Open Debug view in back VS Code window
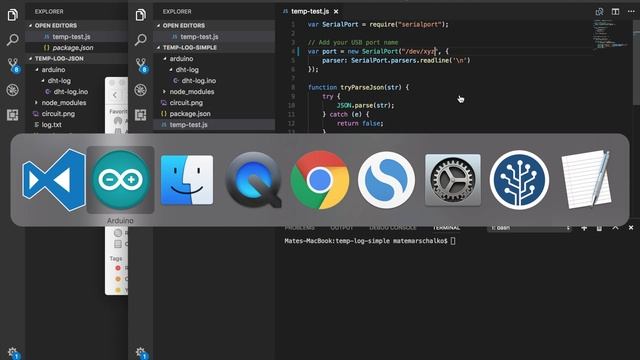640x360 pixels. pyautogui.click(x=13, y=90)
